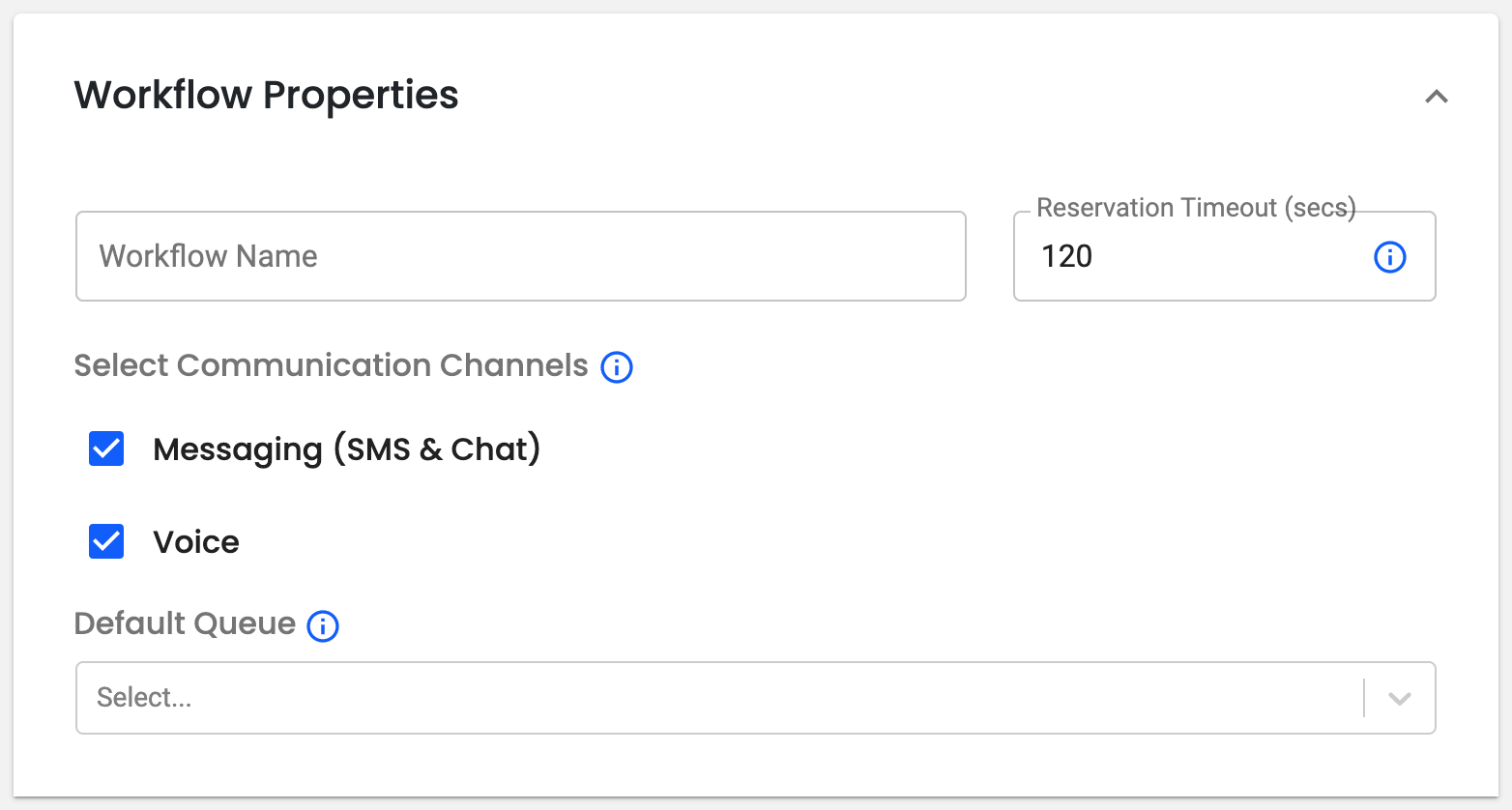Screen dimensions: 1512x810
Task: Open the Reservation Timeout info icon
Action: [x=1389, y=257]
